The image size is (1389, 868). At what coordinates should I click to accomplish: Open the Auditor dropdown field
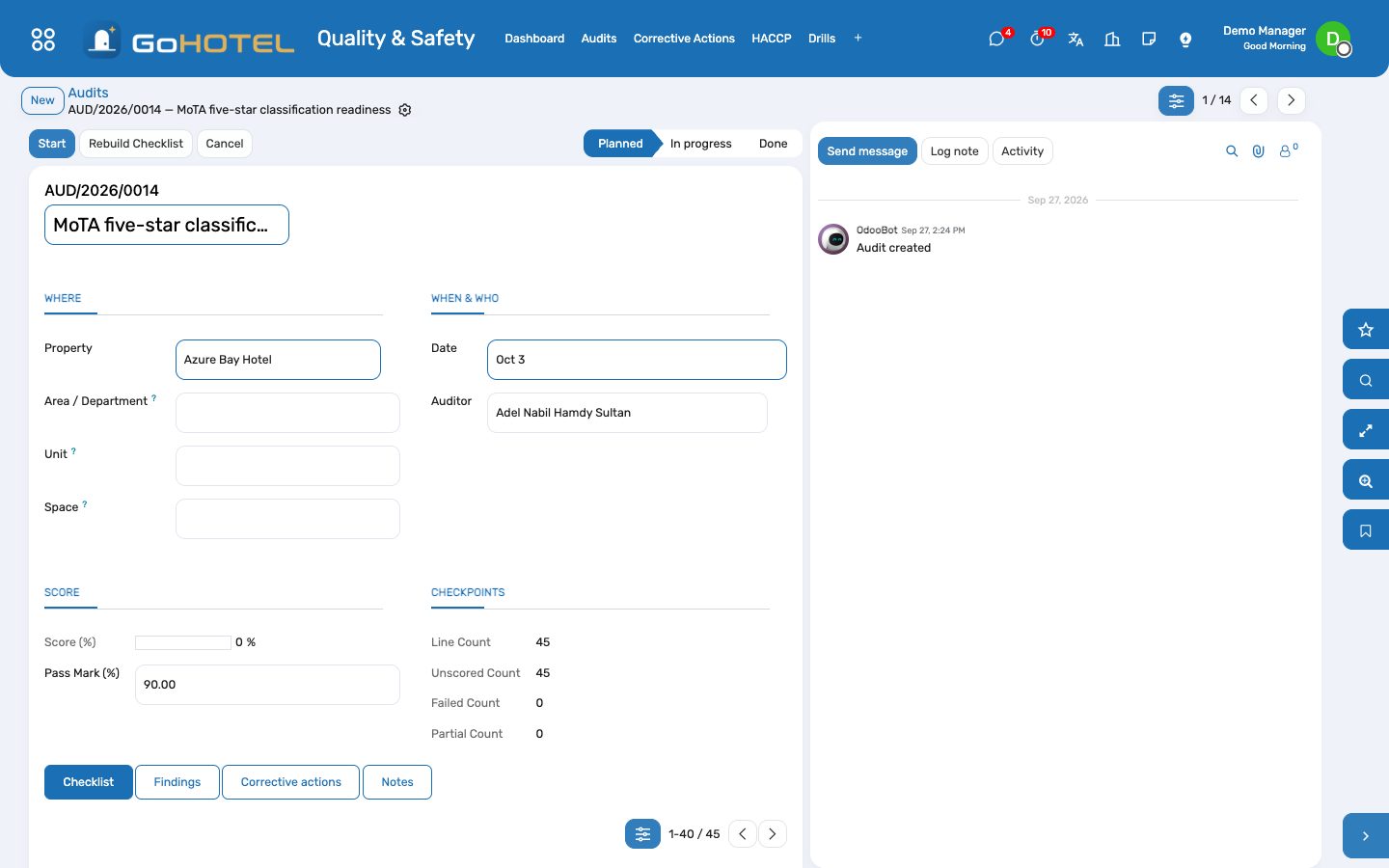pyautogui.click(x=627, y=413)
